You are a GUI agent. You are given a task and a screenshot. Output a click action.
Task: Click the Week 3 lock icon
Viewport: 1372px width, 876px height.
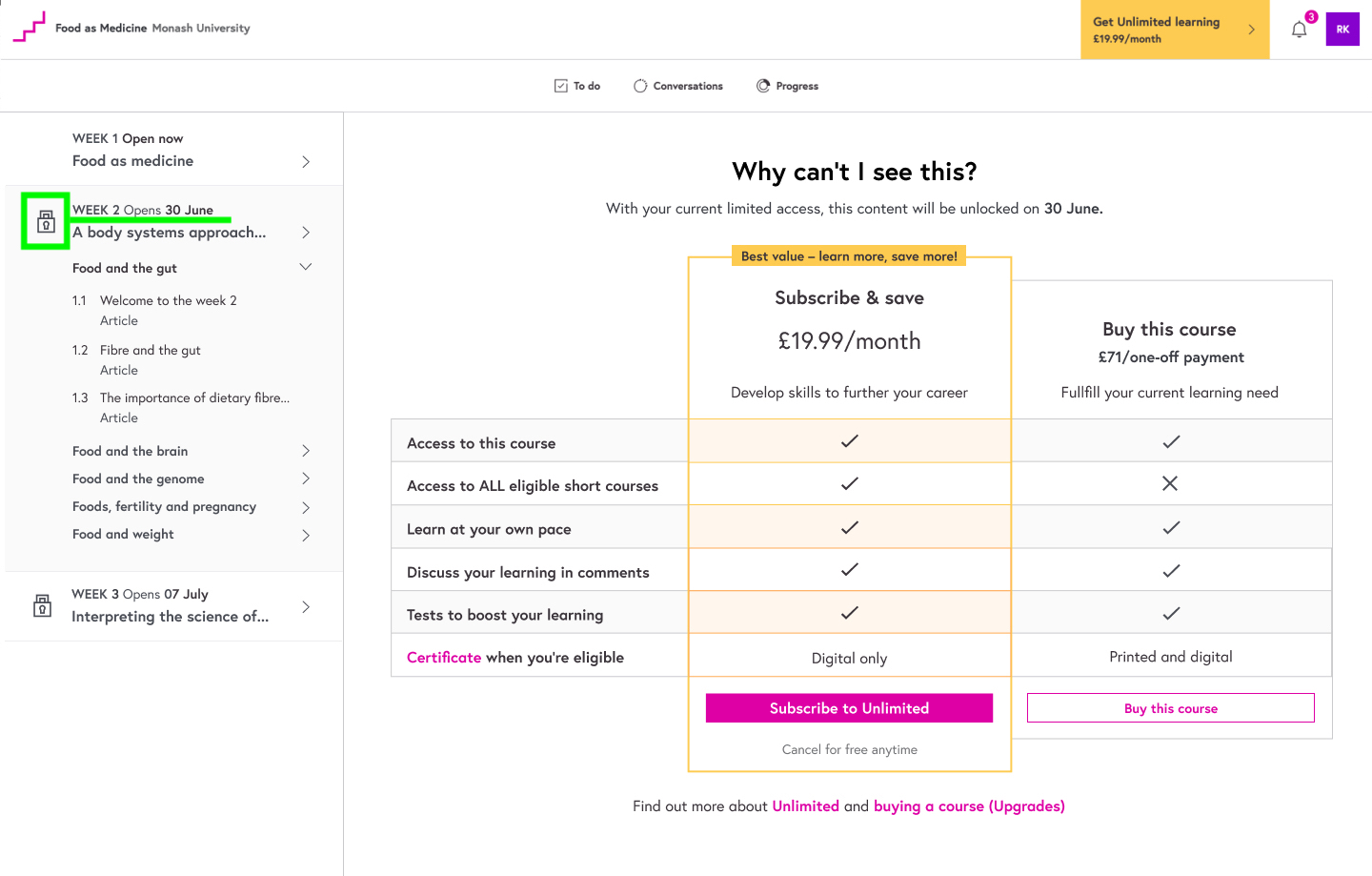tap(43, 605)
